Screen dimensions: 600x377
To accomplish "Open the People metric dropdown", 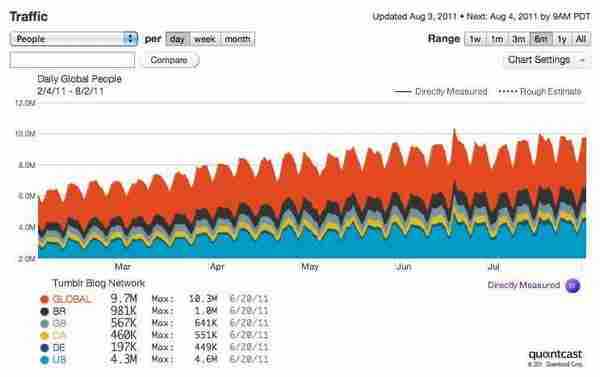I will (73, 39).
